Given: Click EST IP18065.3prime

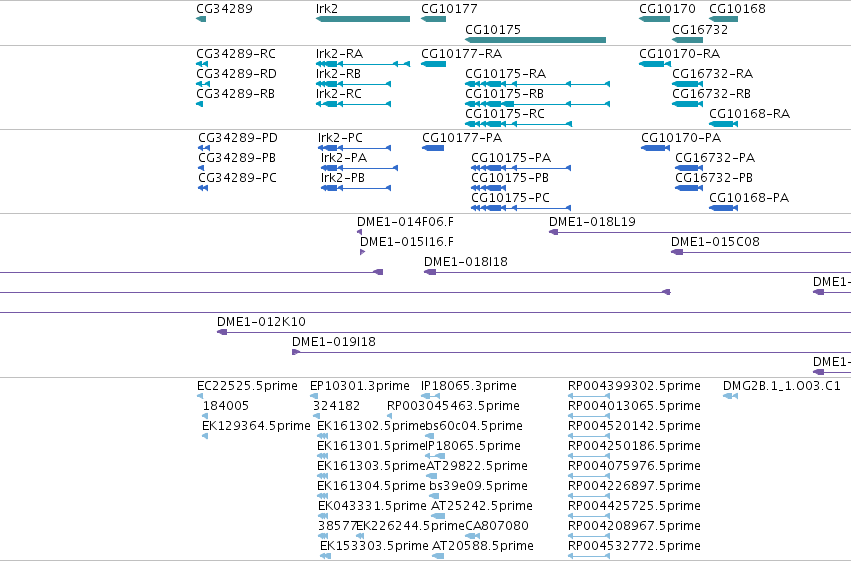Looking at the screenshot, I should click(x=469, y=386).
